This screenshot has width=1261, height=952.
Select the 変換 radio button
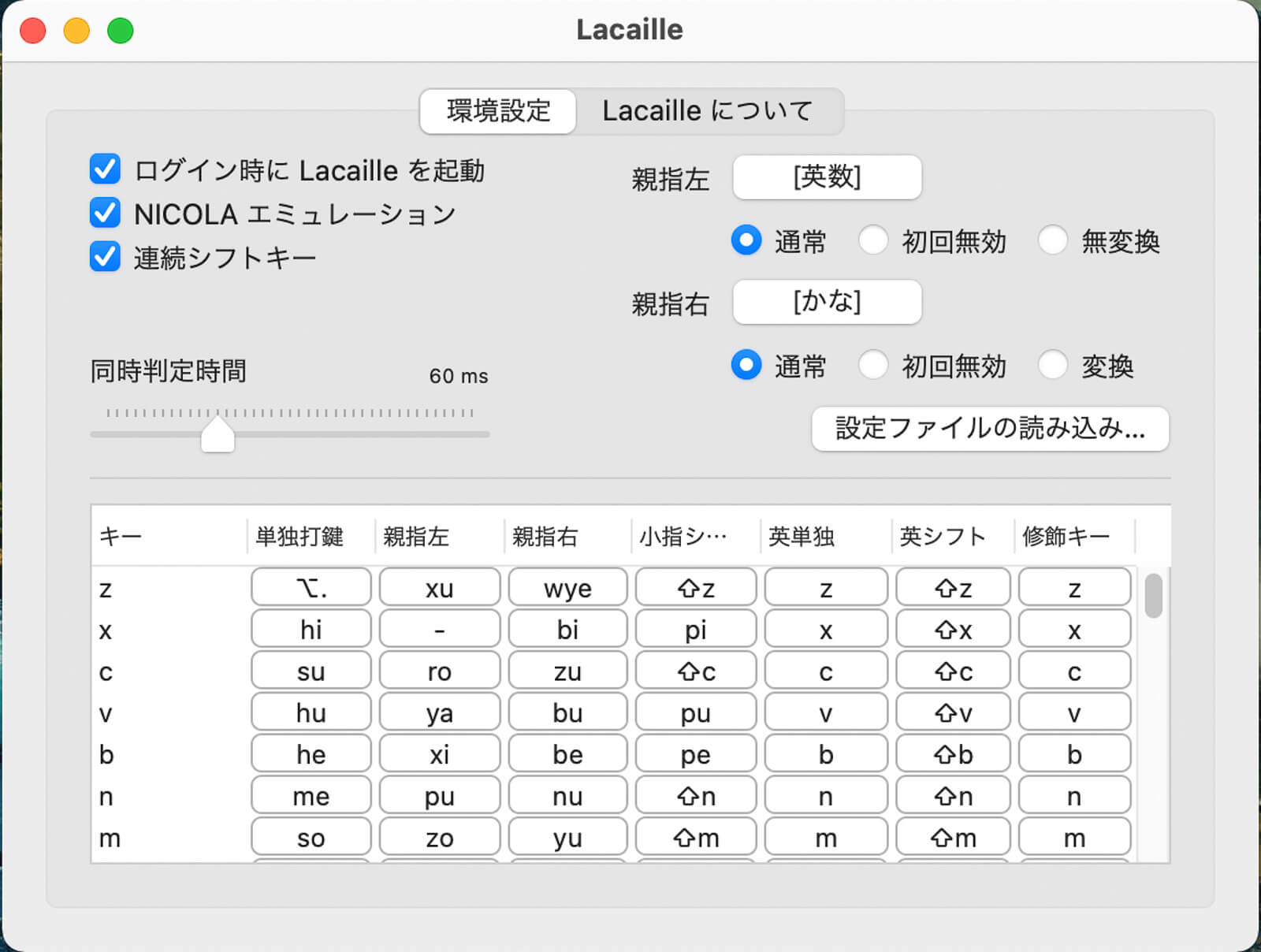point(1053,366)
